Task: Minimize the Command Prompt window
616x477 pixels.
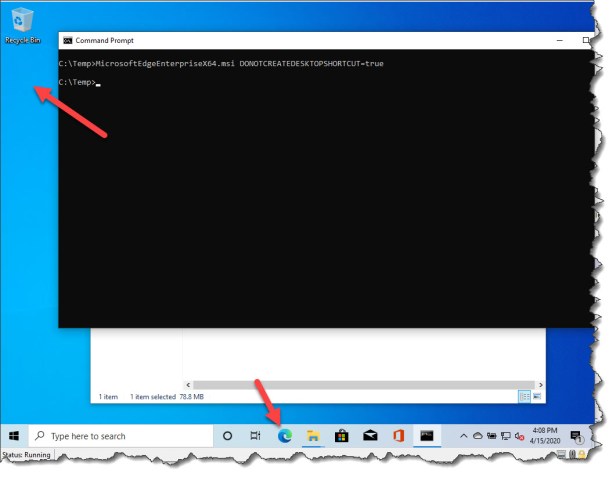Action: click(560, 40)
